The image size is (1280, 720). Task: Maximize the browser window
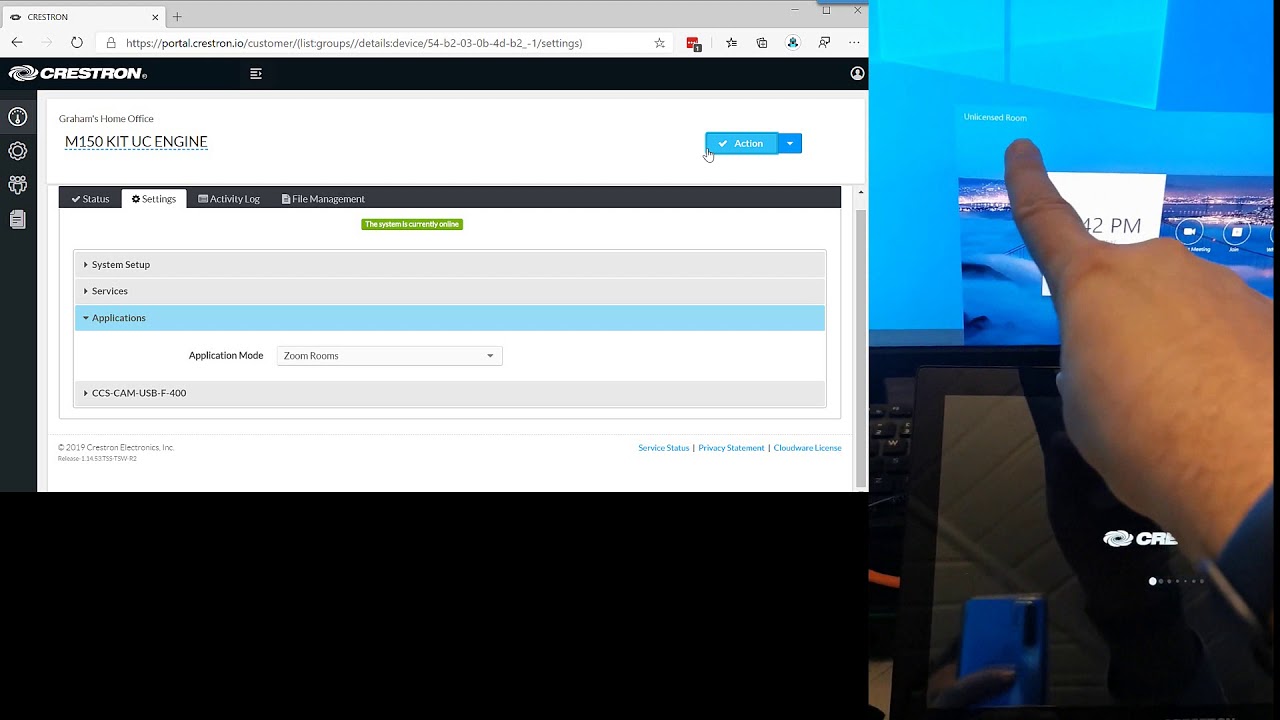(x=826, y=10)
